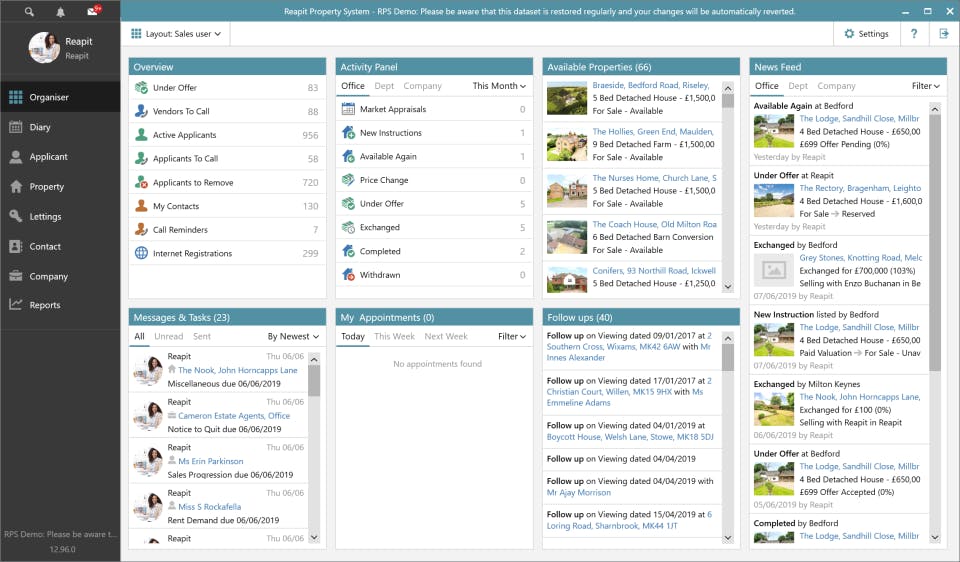Image resolution: width=960 pixels, height=562 pixels.
Task: Open Ms Erin Parkinson task link
Action: (x=211, y=461)
